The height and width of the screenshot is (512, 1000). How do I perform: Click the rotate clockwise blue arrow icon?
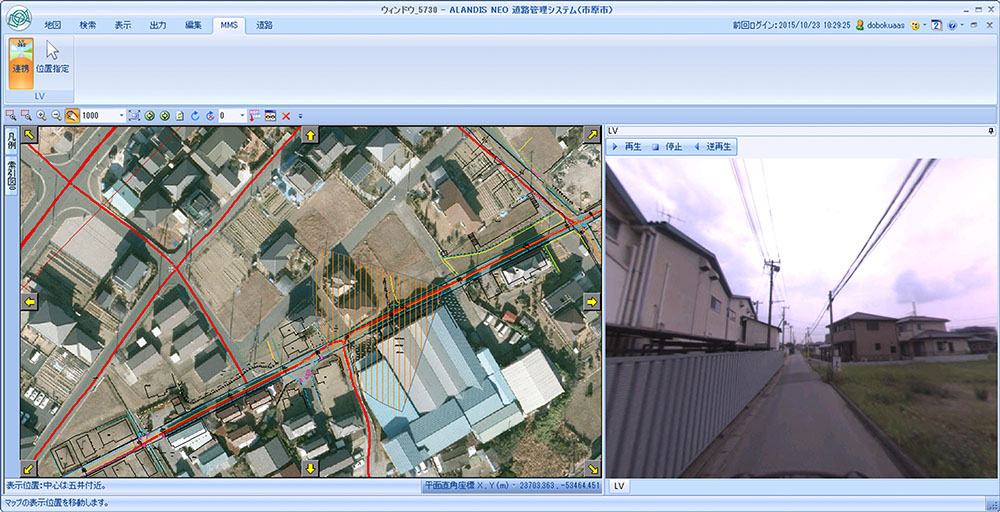coord(195,116)
